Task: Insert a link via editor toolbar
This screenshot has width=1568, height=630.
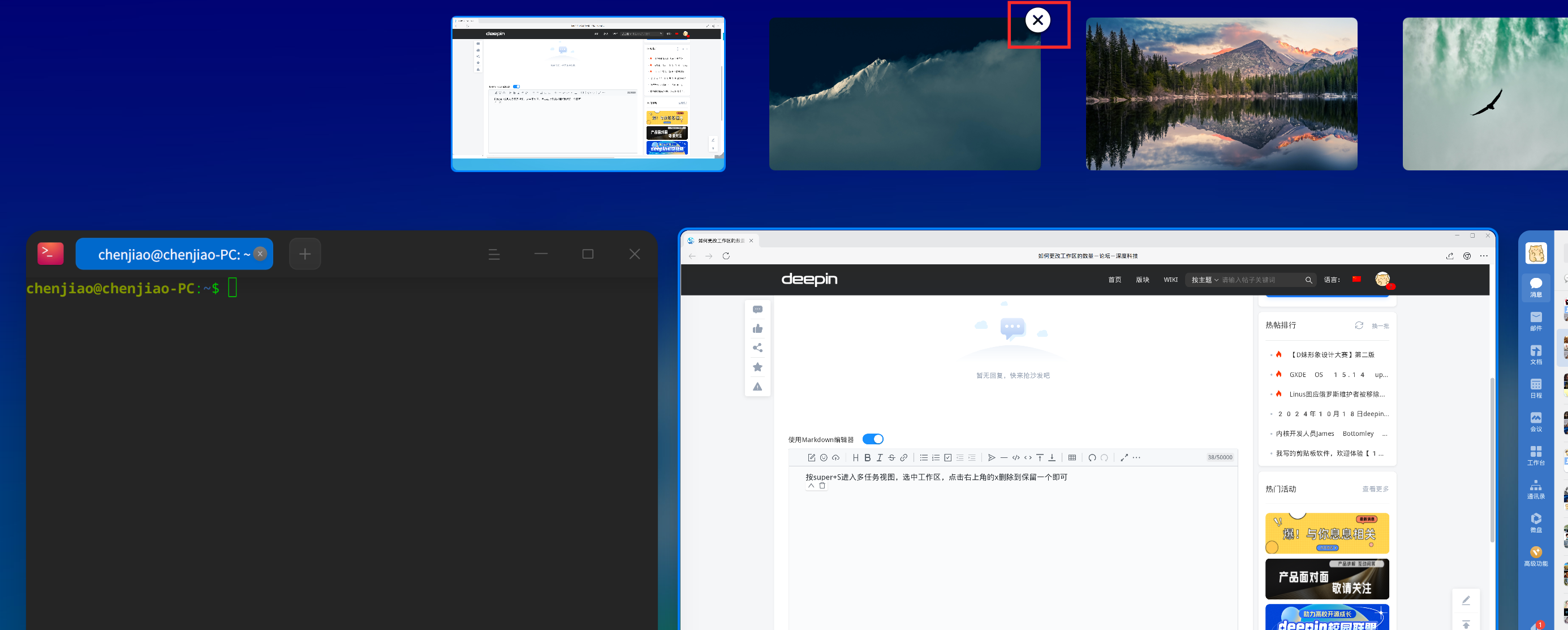Action: [x=904, y=457]
